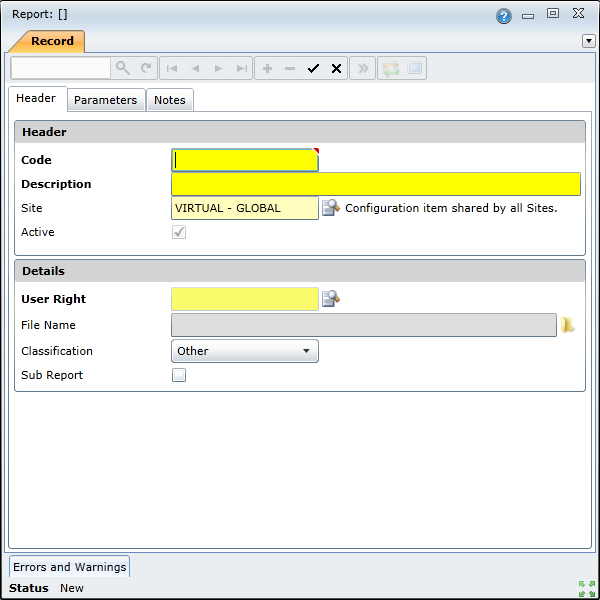The width and height of the screenshot is (600, 600).
Task: Browse File Name with folder icon
Action: click(568, 325)
